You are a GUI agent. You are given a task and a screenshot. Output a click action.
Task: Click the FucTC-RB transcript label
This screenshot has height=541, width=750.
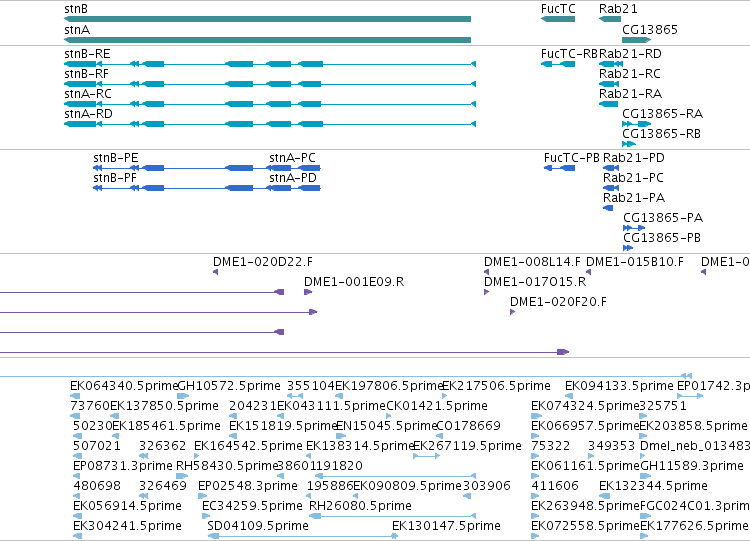pos(569,54)
